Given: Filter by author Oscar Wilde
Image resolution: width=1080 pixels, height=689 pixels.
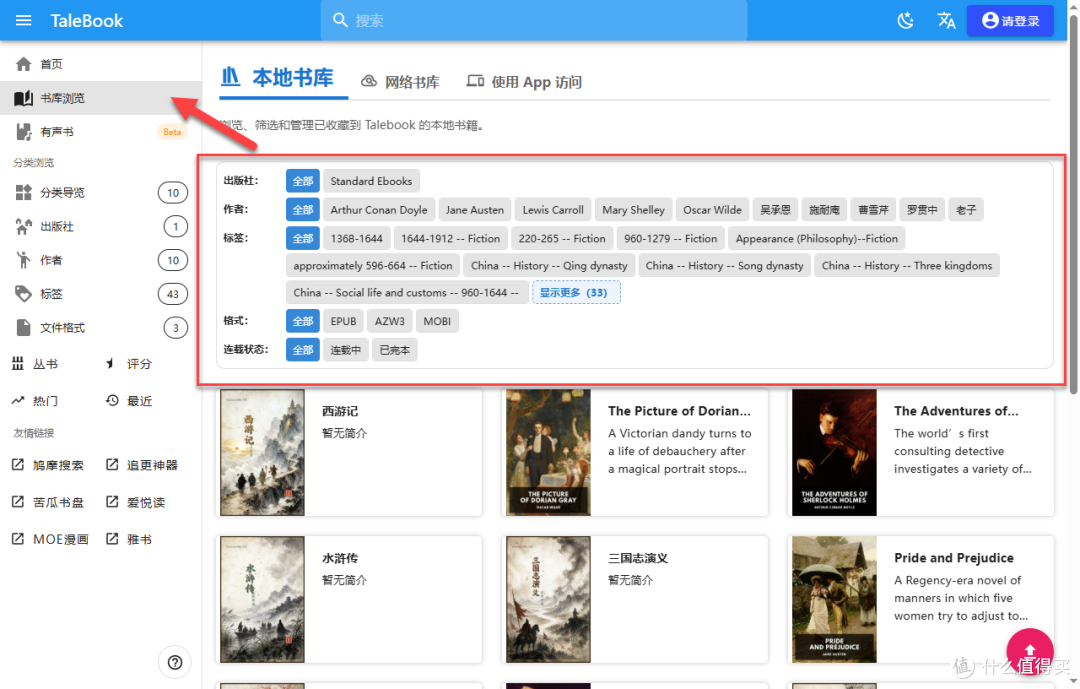Looking at the screenshot, I should click(712, 209).
